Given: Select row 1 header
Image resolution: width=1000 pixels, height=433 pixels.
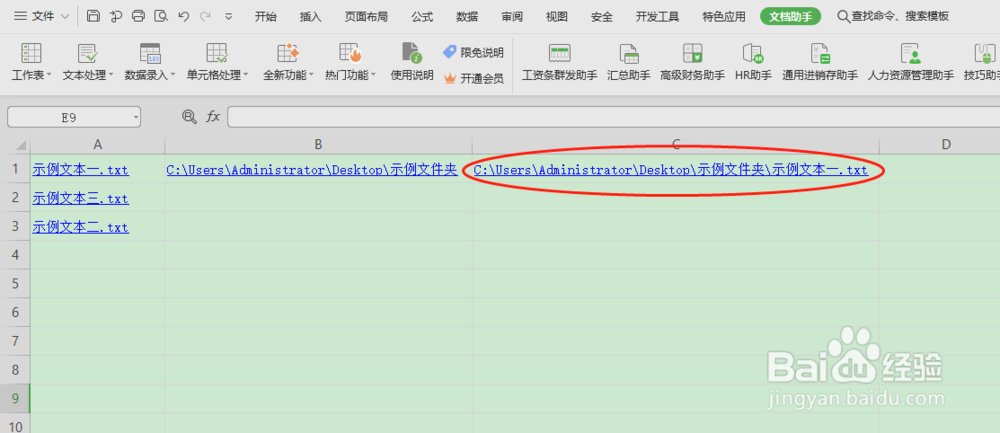Looking at the screenshot, I should [x=15, y=170].
